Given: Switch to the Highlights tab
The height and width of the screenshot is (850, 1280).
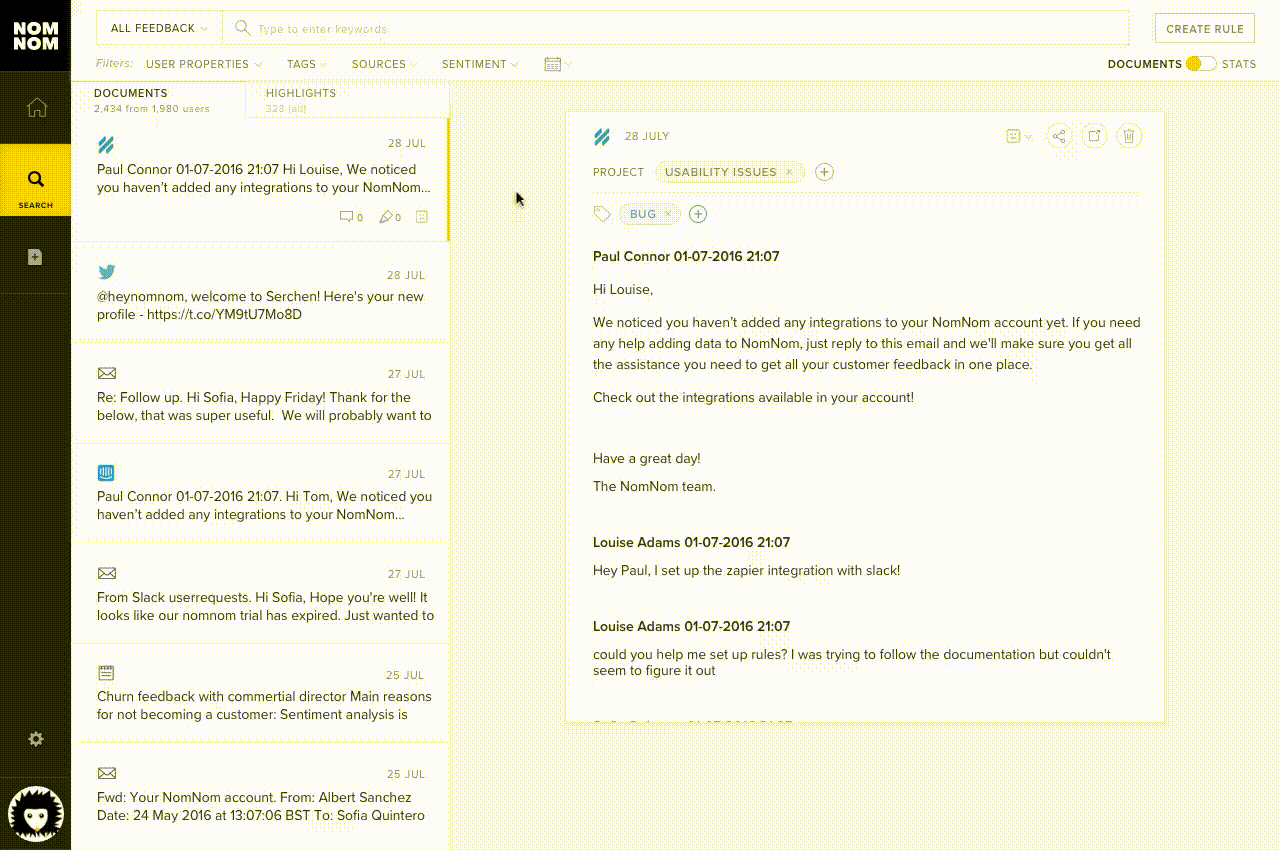Looking at the screenshot, I should pos(301,93).
